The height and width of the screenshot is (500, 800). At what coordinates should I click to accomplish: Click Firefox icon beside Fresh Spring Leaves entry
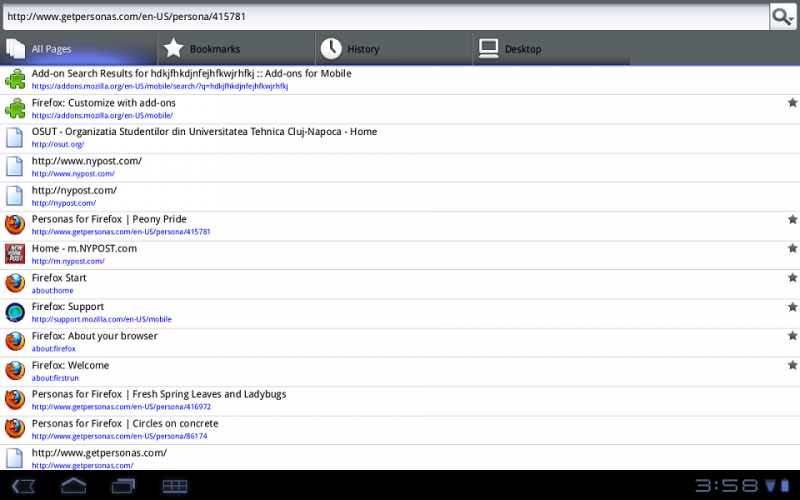[x=15, y=400]
